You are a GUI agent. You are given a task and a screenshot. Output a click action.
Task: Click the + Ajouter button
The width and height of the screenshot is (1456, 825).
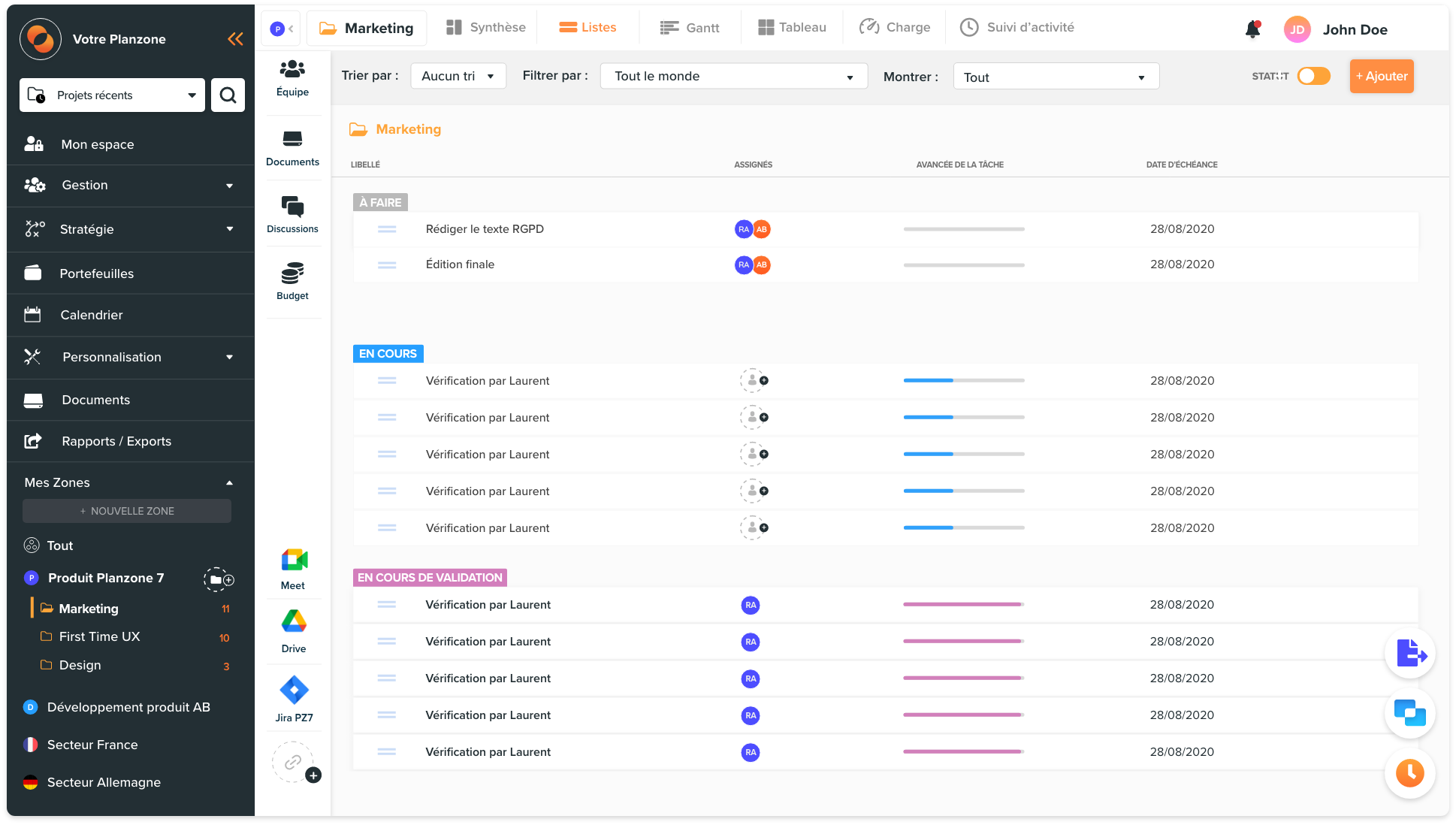[1381, 76]
